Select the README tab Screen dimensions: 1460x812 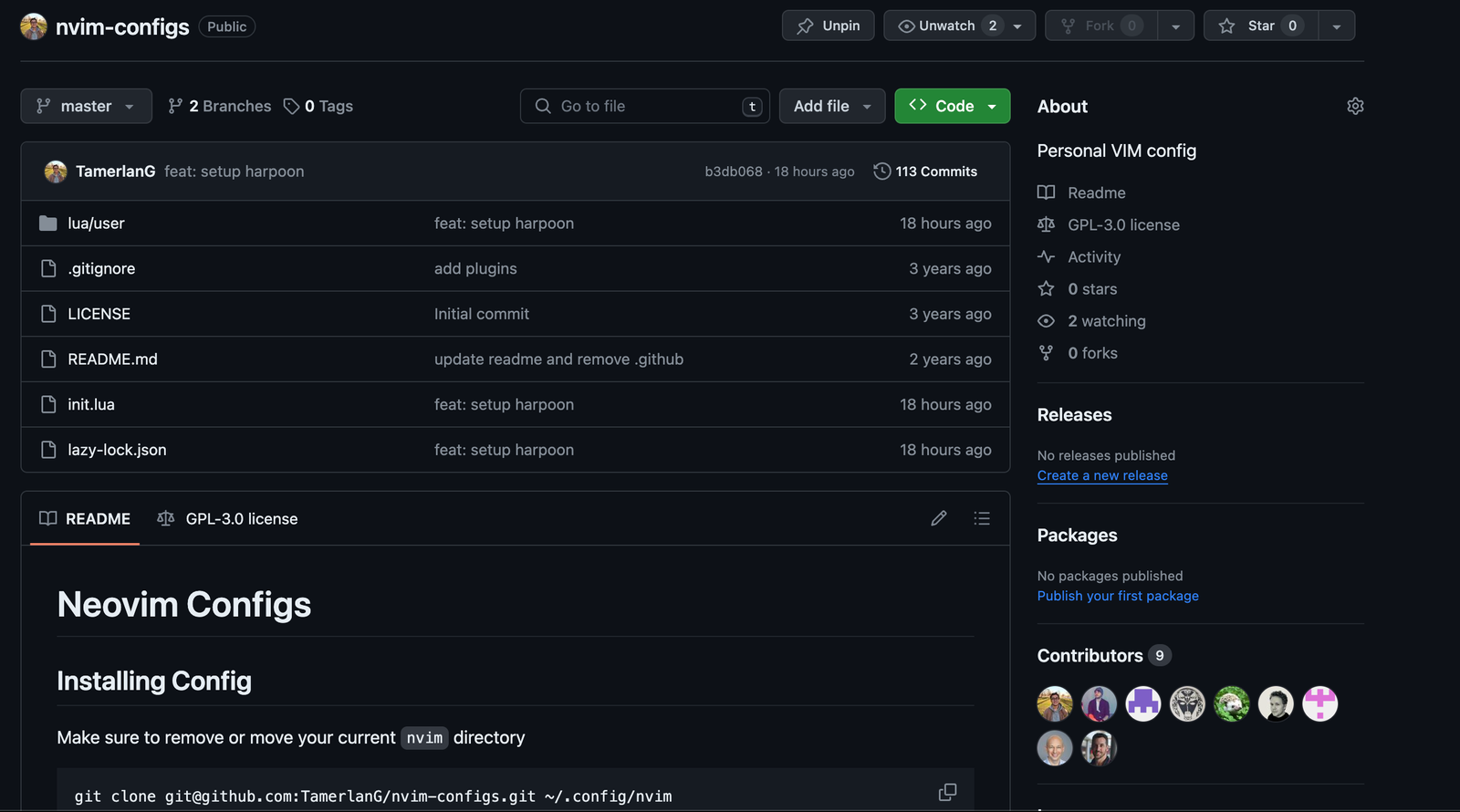click(85, 519)
